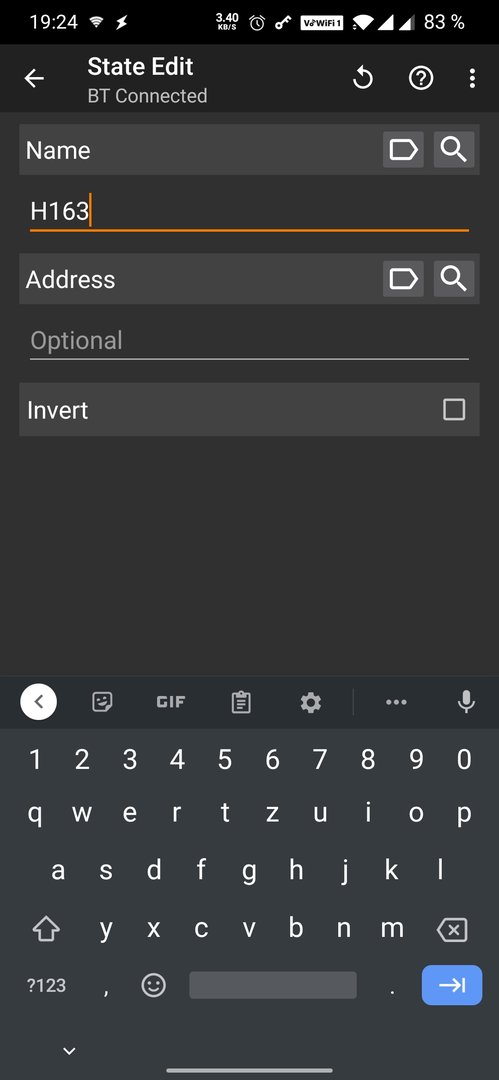Tap the magnifier icon in Address row
Image resolution: width=499 pixels, height=1080 pixels.
[454, 279]
